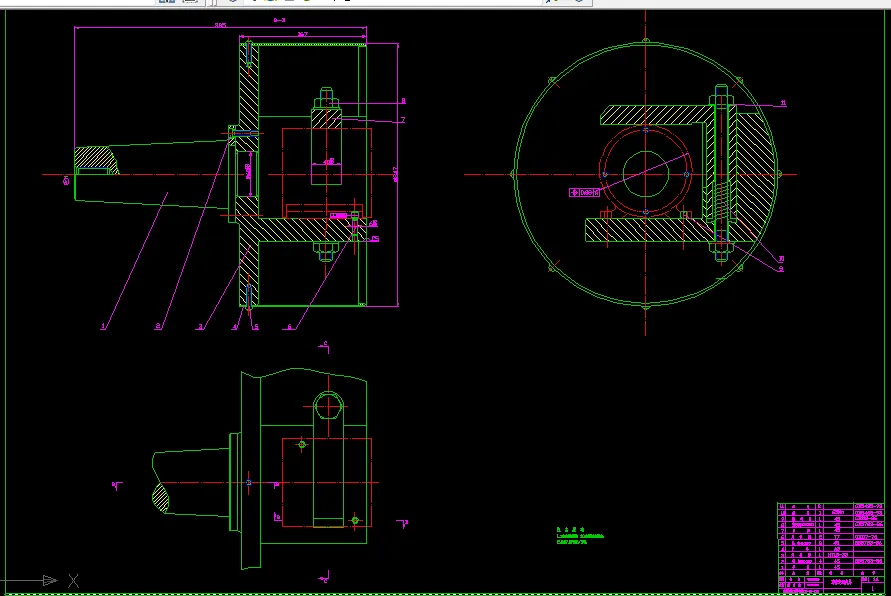This screenshot has width=891, height=596.
Task: Pick the 385 overall length dimension
Action: [x=220, y=25]
